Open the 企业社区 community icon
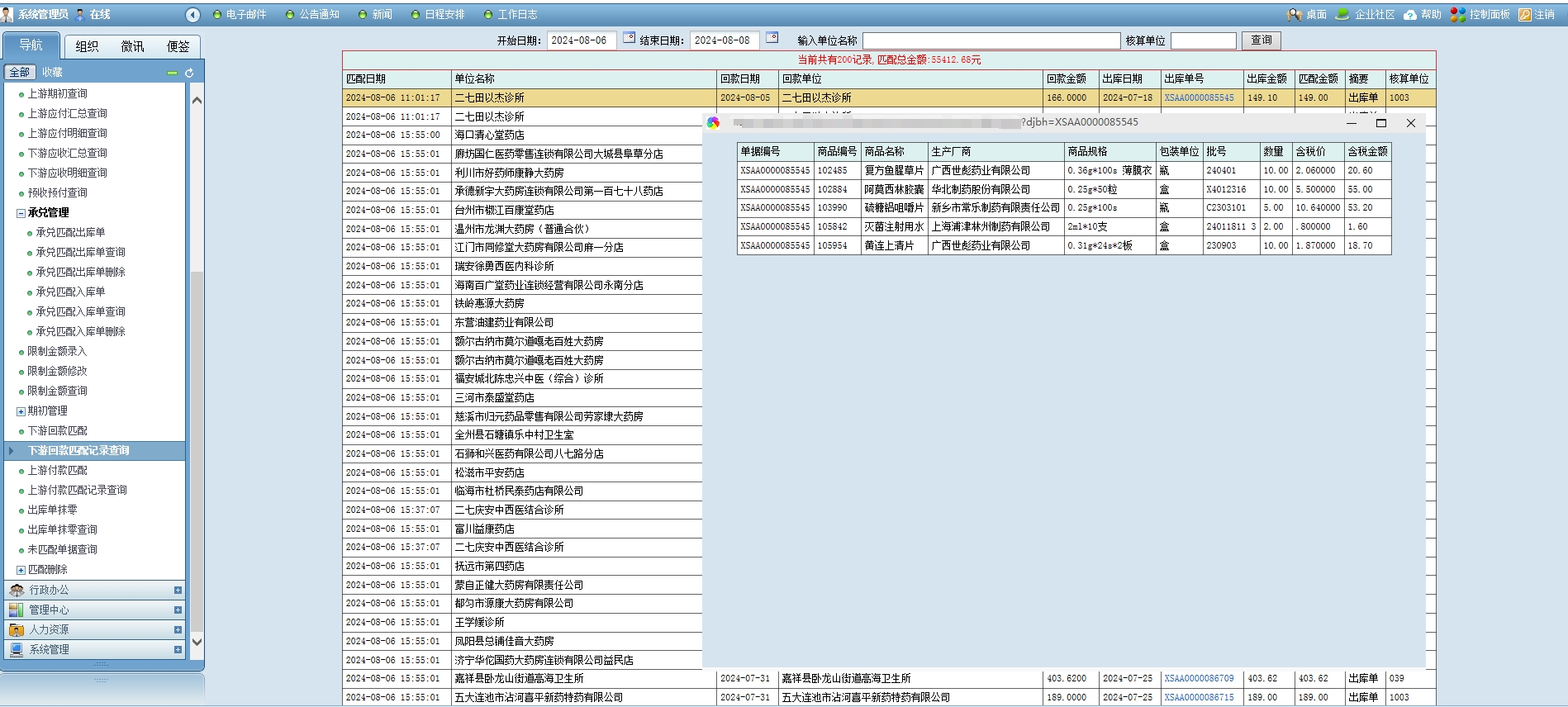 [1342, 14]
